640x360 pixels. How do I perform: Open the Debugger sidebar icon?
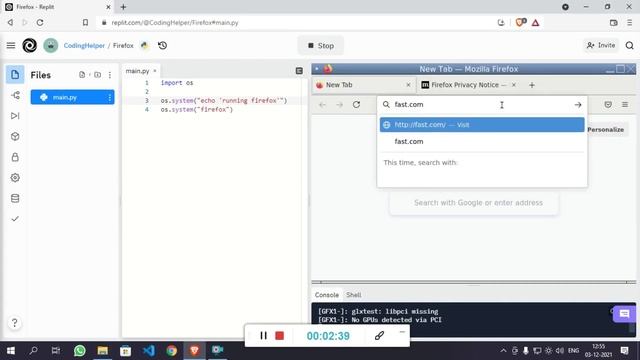point(15,116)
